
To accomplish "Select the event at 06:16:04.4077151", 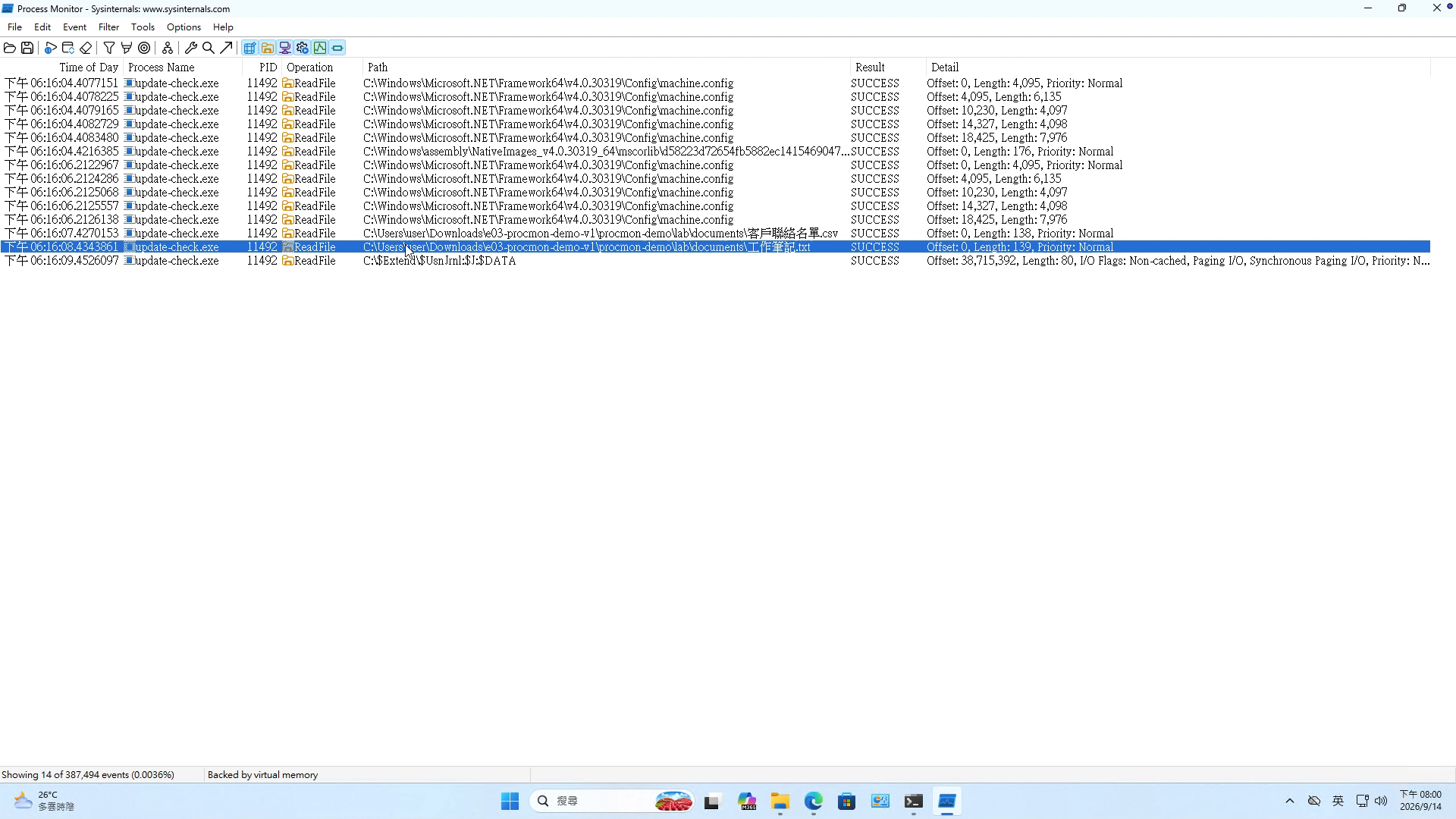I will (x=715, y=83).
